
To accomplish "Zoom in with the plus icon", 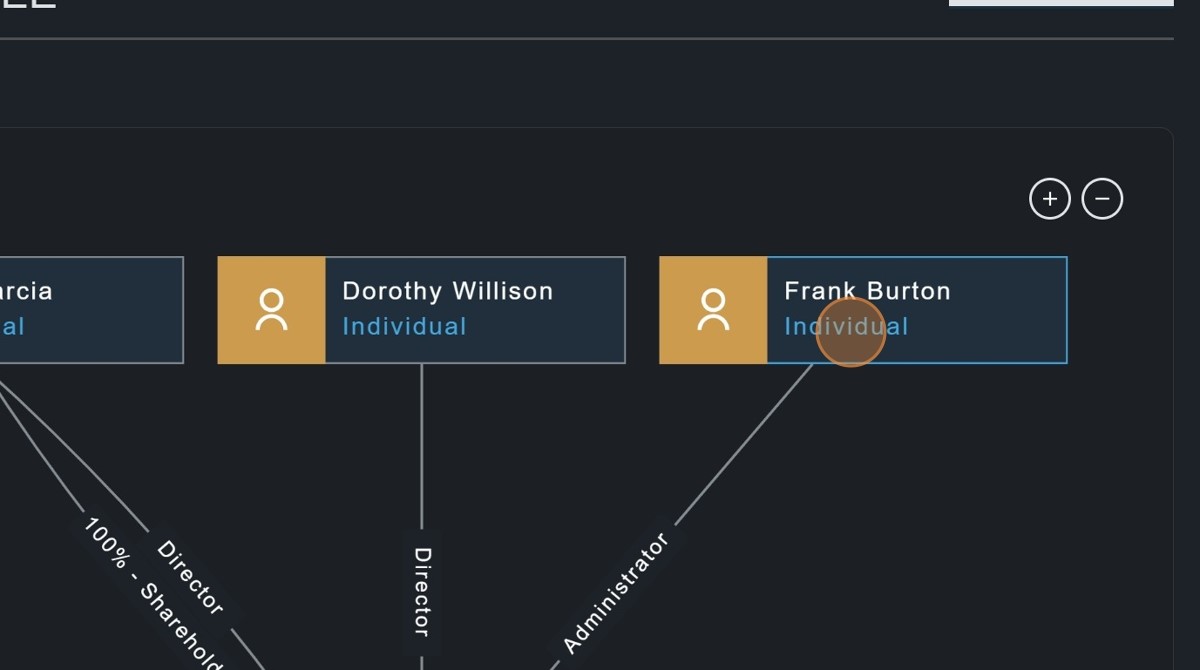I will pyautogui.click(x=1050, y=199).
